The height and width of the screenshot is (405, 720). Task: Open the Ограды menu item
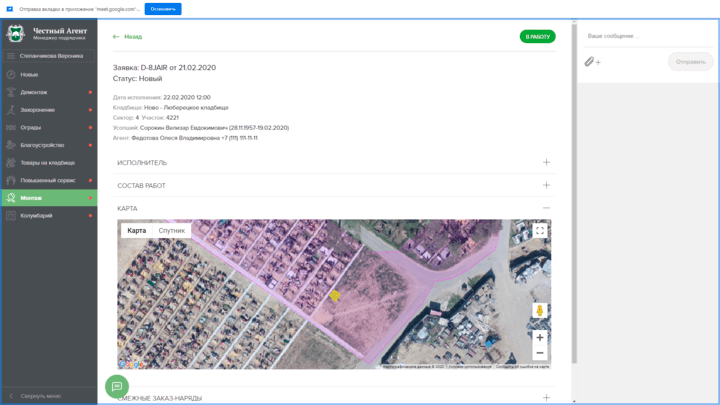pos(49,128)
